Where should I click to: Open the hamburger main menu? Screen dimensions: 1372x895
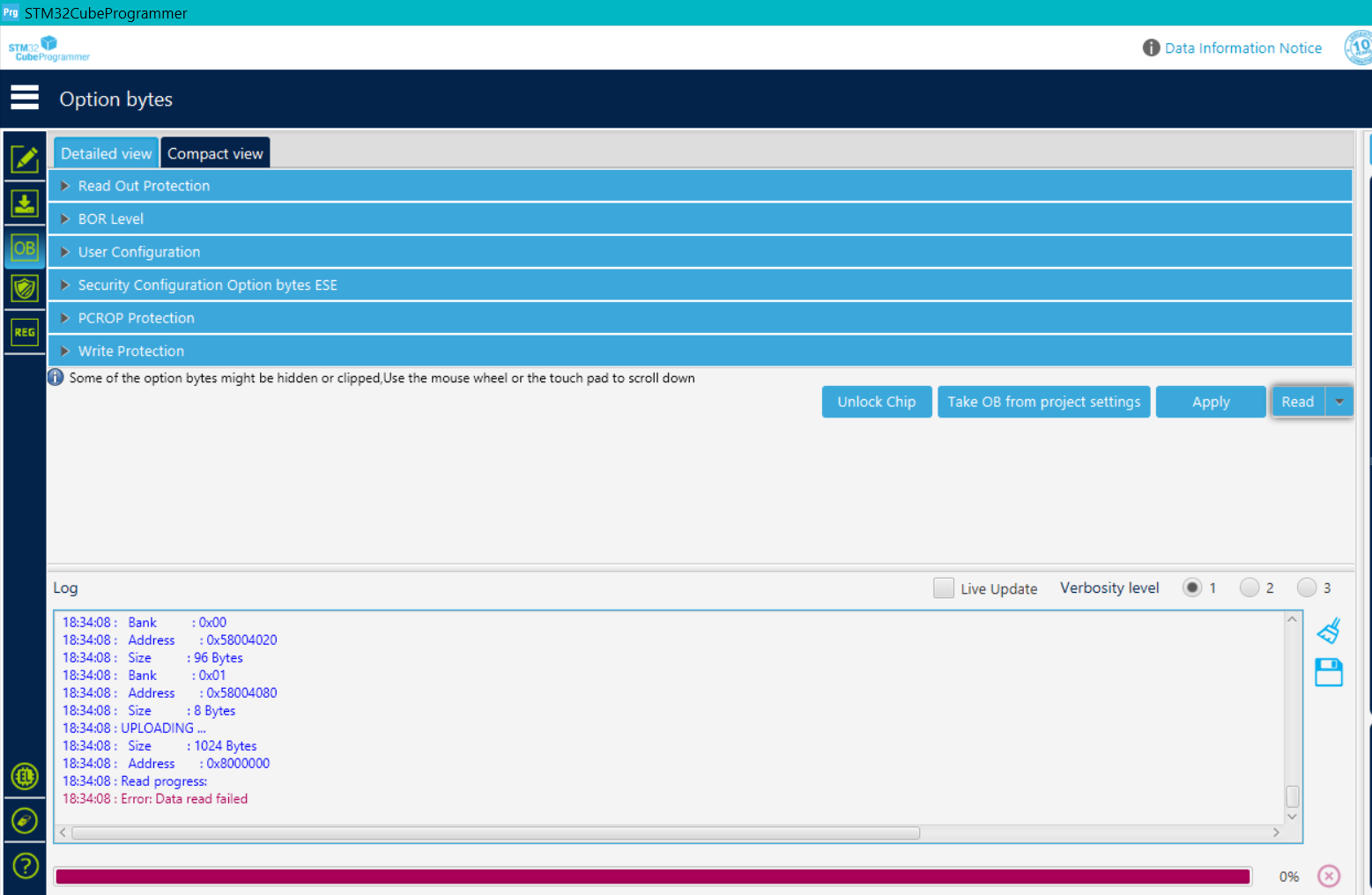pos(25,98)
